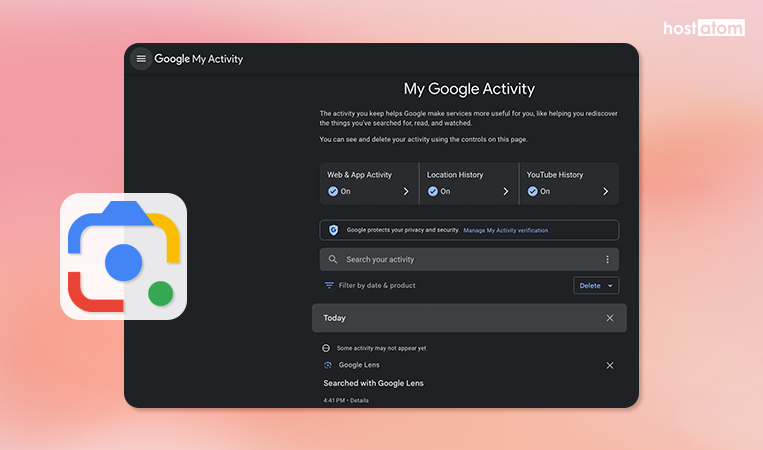
Task: Click Location History On checkmark icon
Action: coord(433,192)
